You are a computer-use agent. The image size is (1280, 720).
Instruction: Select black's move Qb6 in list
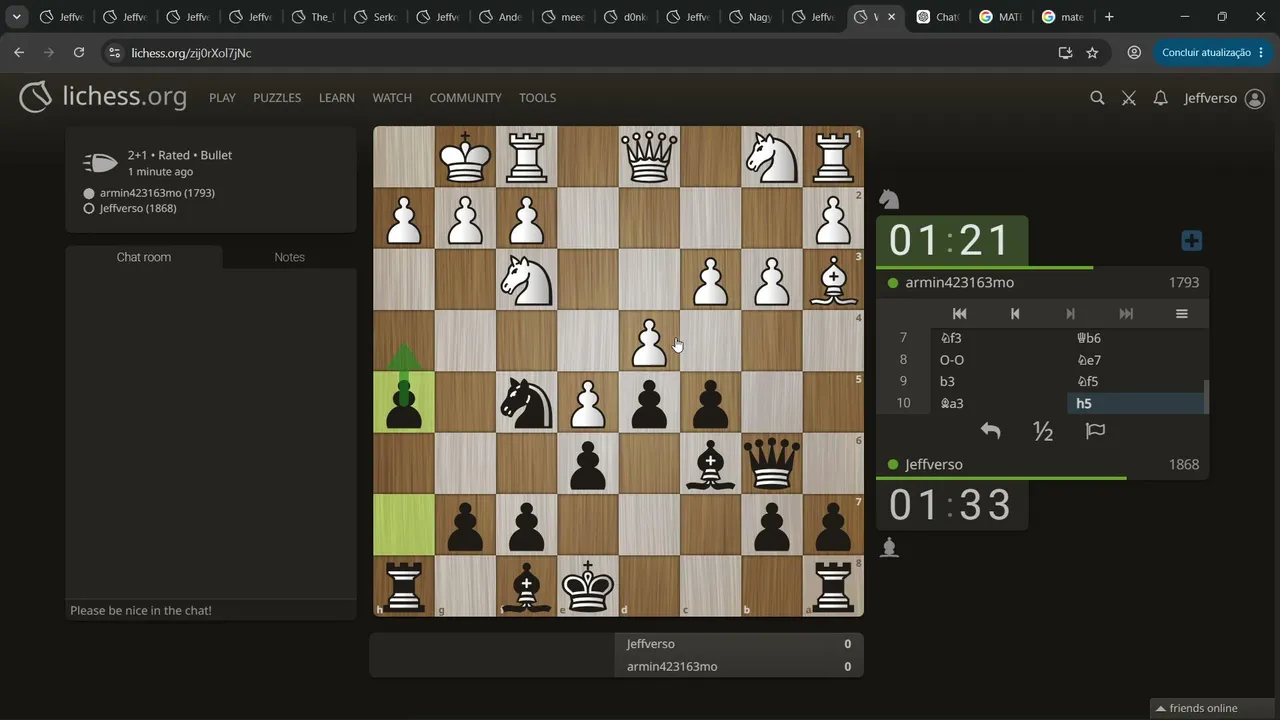point(1138,338)
